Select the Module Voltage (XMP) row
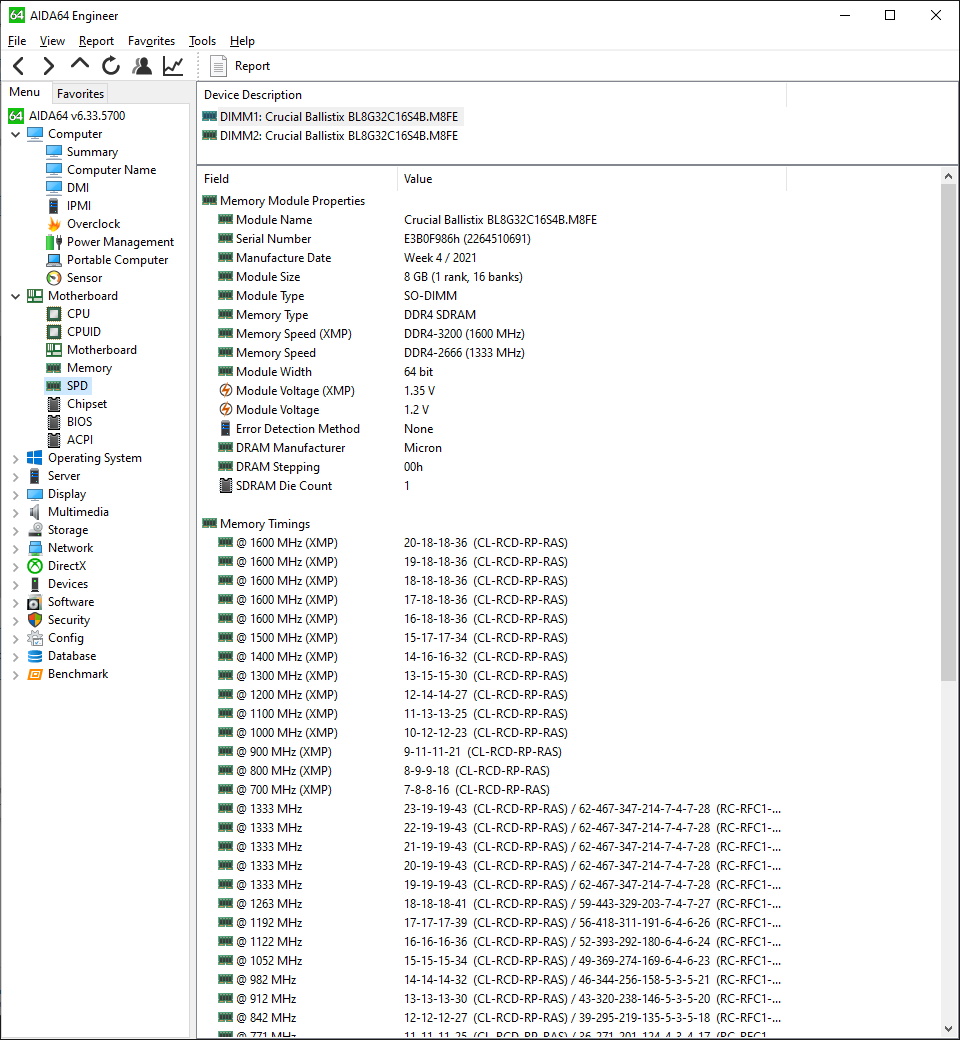Screen dimensions: 960x1040 click(491, 391)
